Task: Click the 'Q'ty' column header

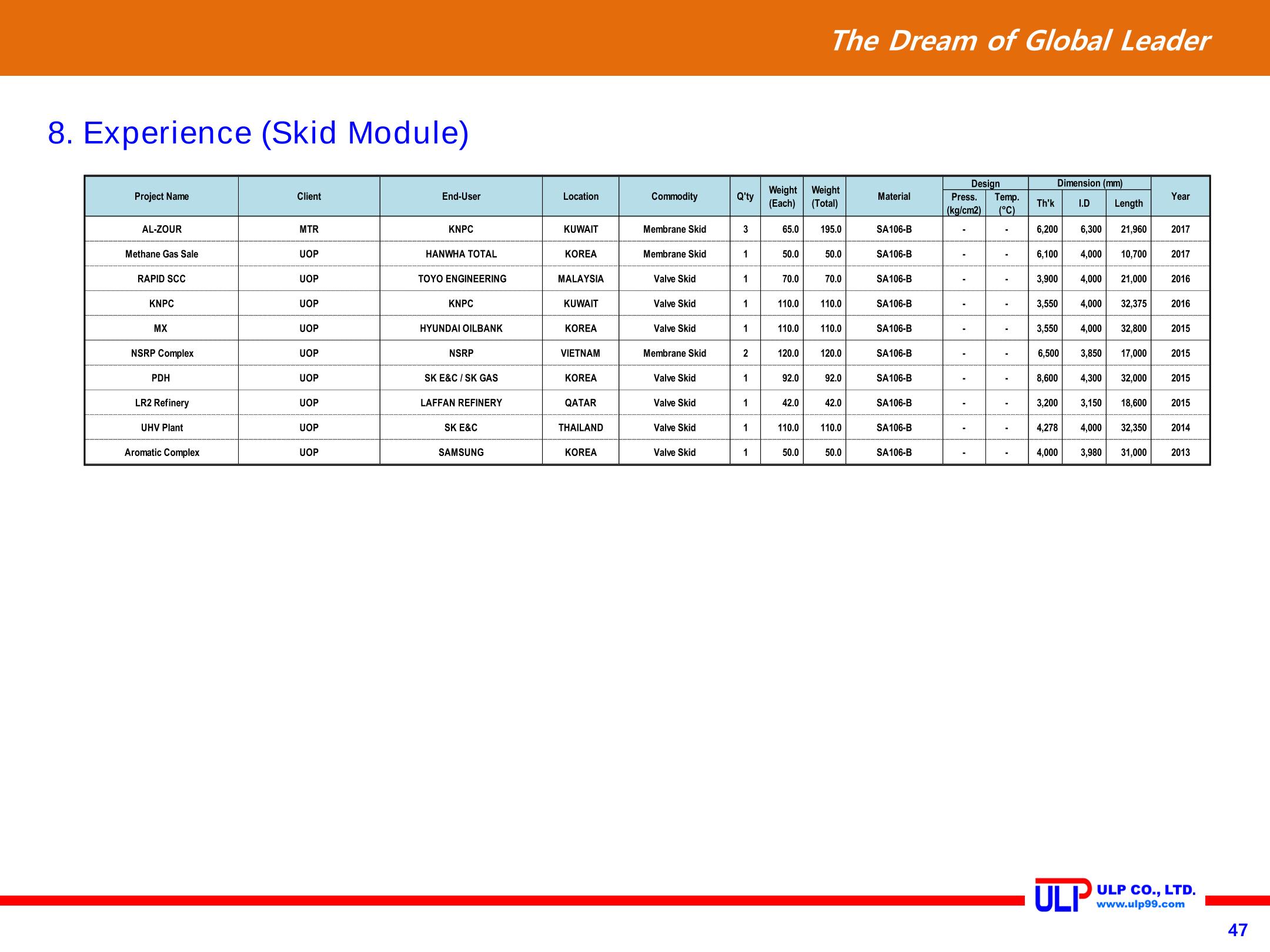Action: click(745, 196)
